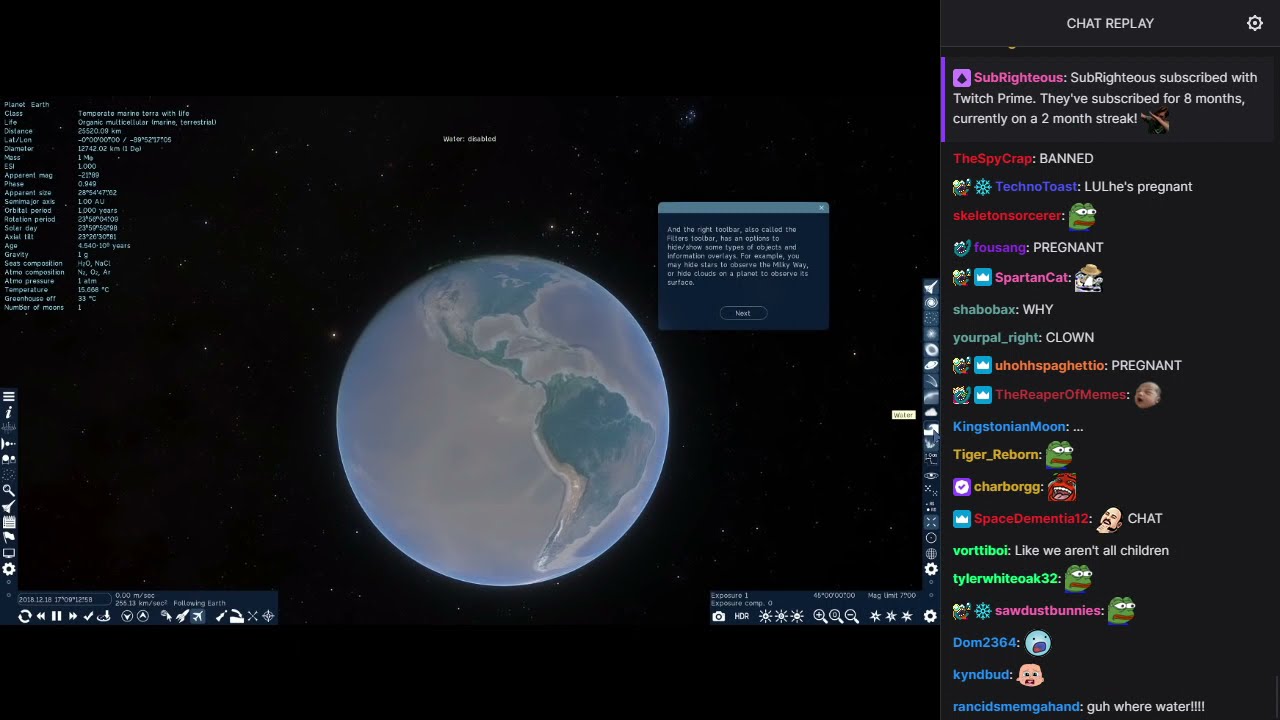The width and height of the screenshot is (1280, 720).
Task: Click the date and time input field
Action: [x=64, y=599]
